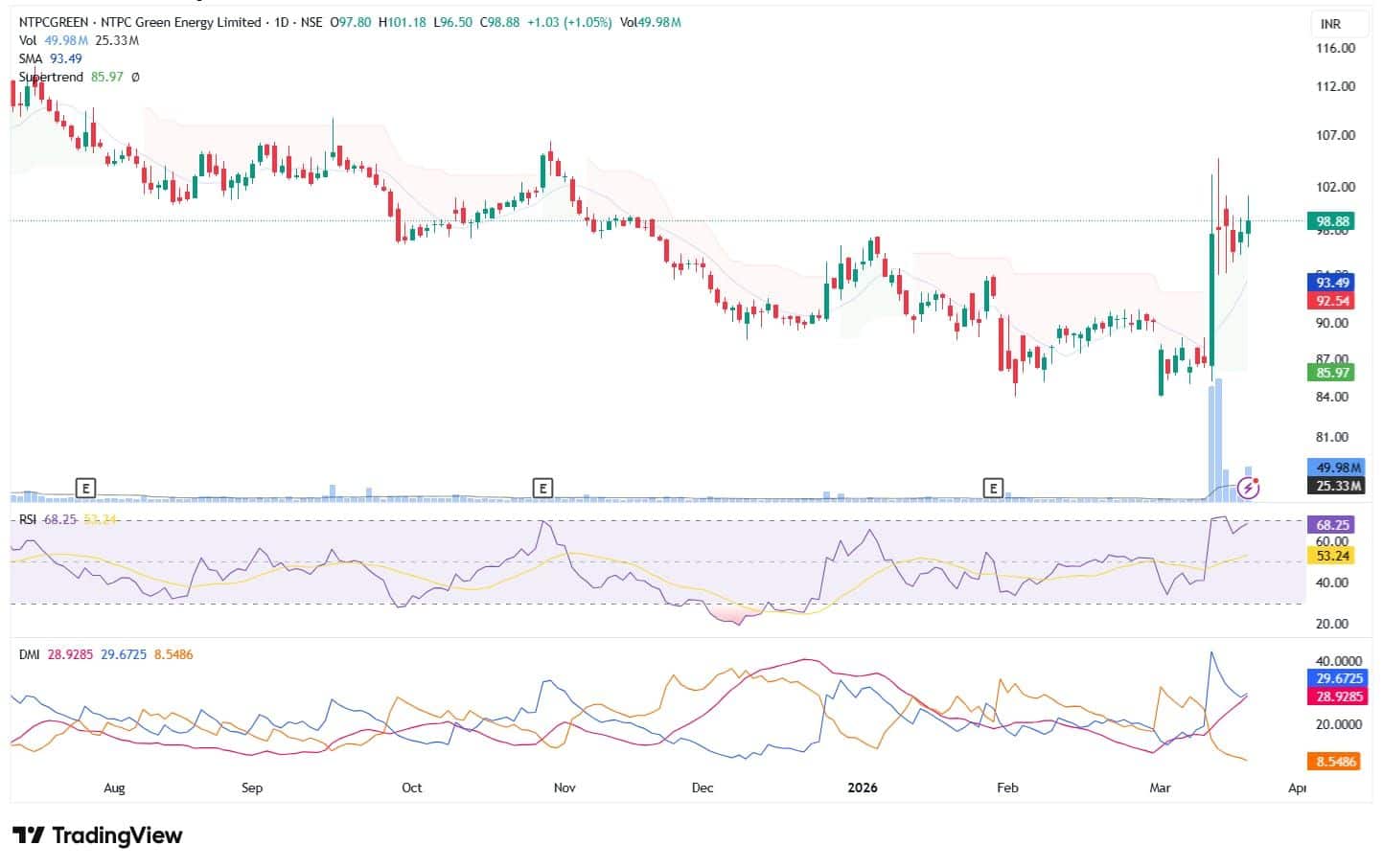The height and width of the screenshot is (868, 1383).
Task: Click 40.0000 on the DMI scale
Action: click(1339, 661)
